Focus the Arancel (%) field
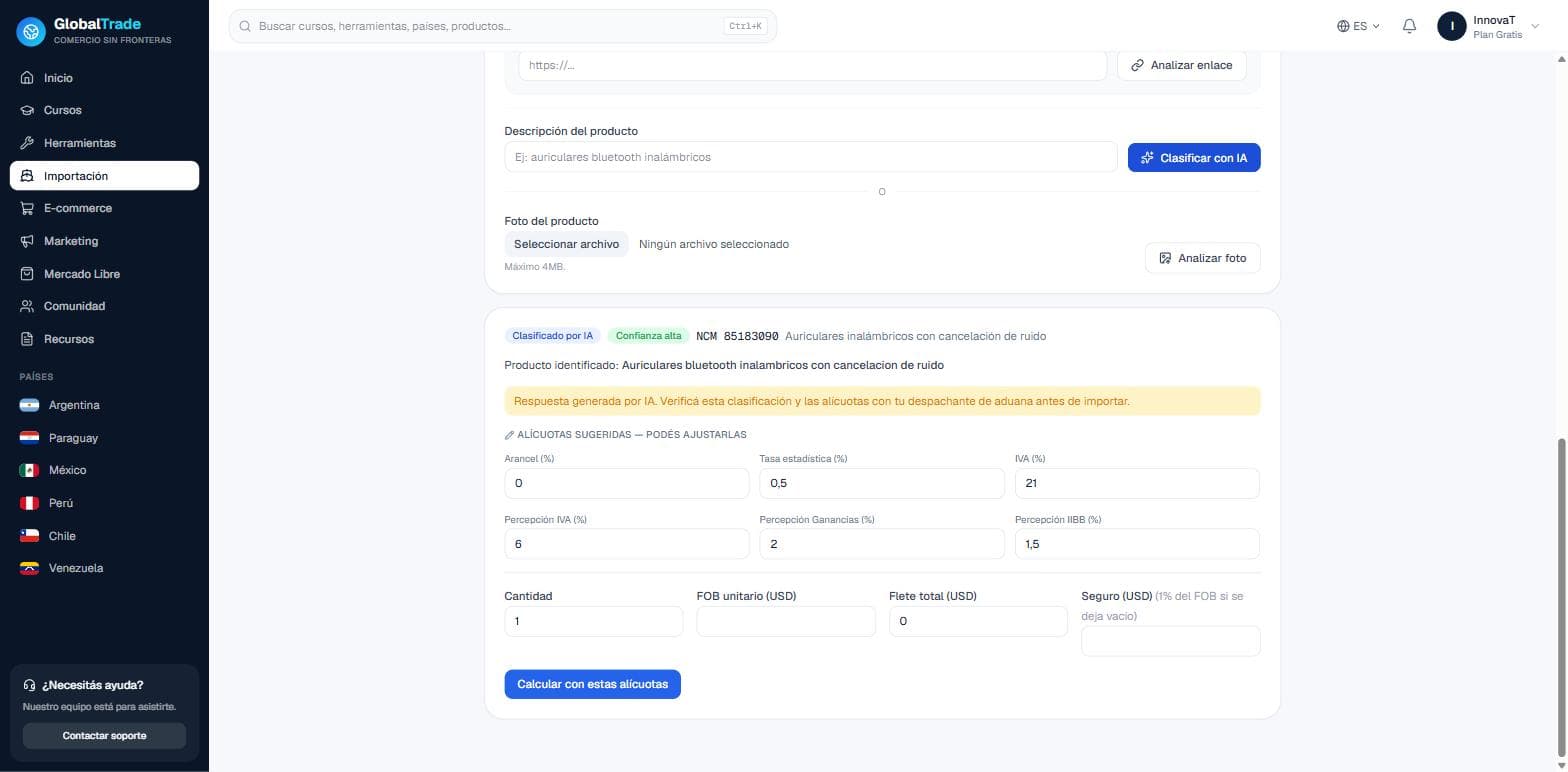Viewport: 1568px width, 772px height. [x=627, y=483]
